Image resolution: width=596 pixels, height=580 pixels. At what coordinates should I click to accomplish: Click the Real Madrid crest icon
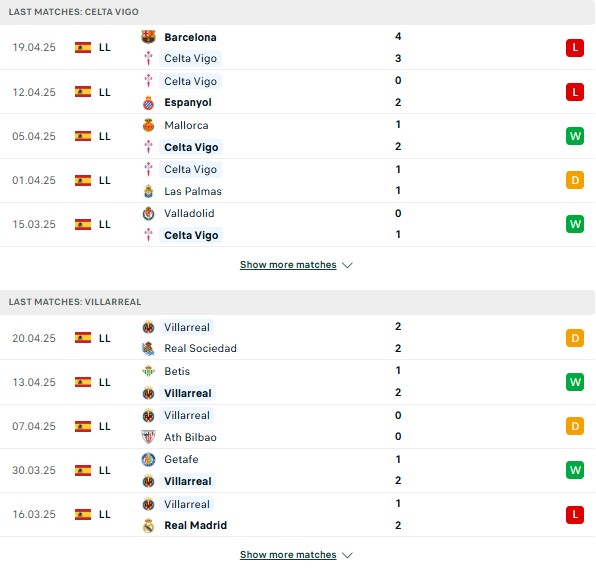148,525
